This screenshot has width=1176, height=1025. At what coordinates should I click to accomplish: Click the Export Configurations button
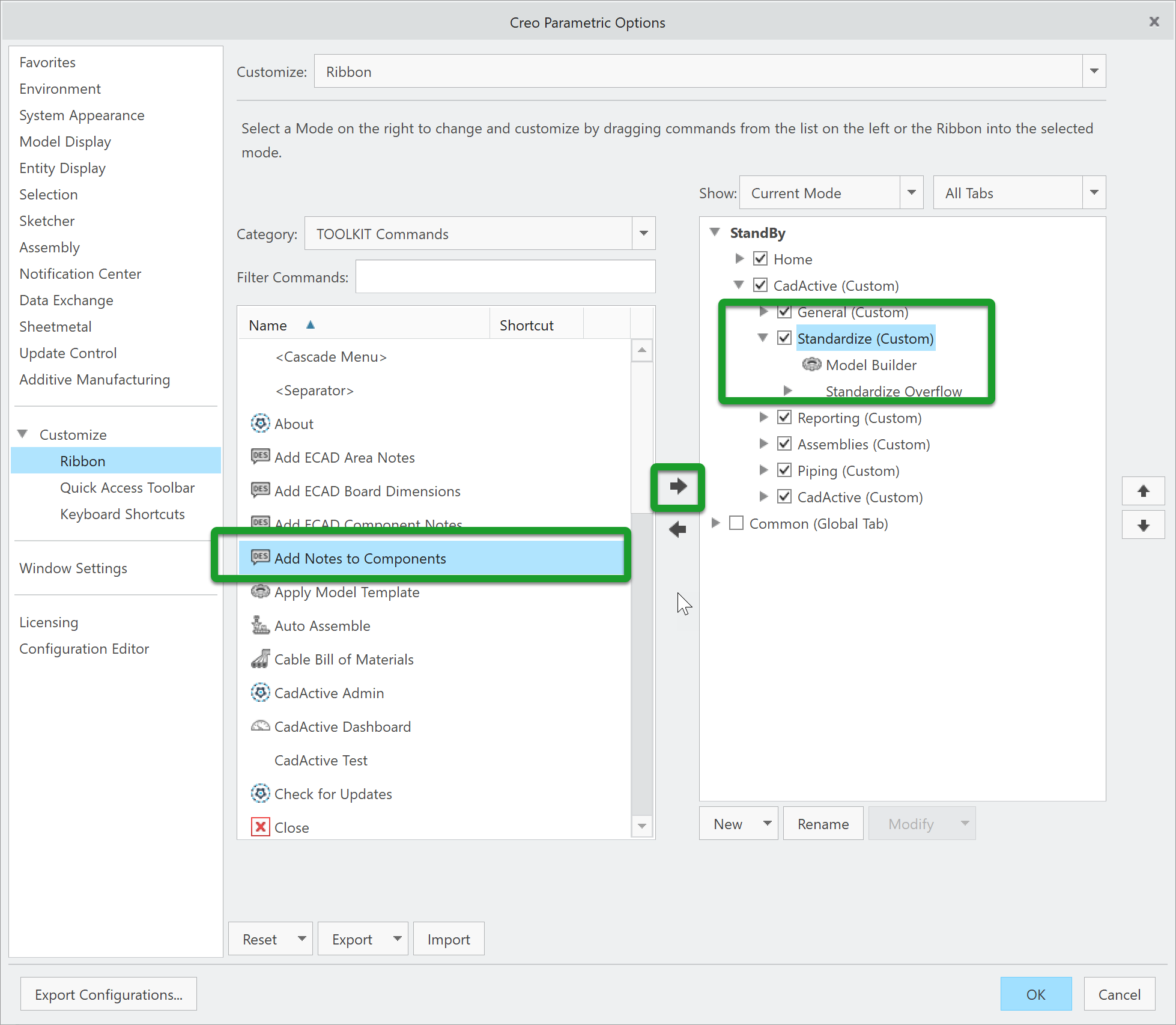coord(109,994)
